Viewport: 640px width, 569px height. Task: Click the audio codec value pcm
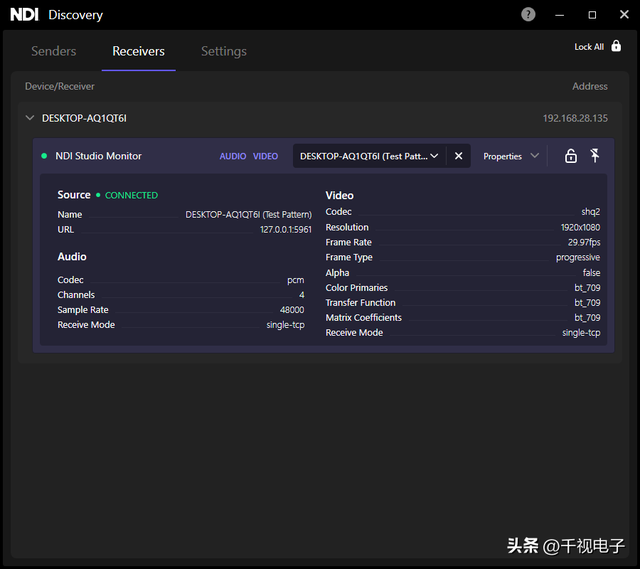tap(296, 280)
